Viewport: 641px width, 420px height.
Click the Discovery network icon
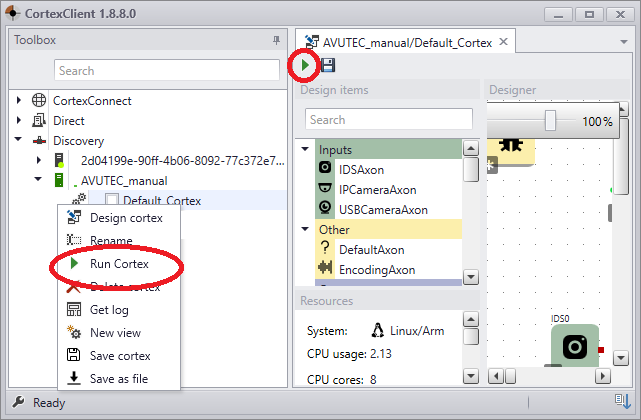click(39, 141)
